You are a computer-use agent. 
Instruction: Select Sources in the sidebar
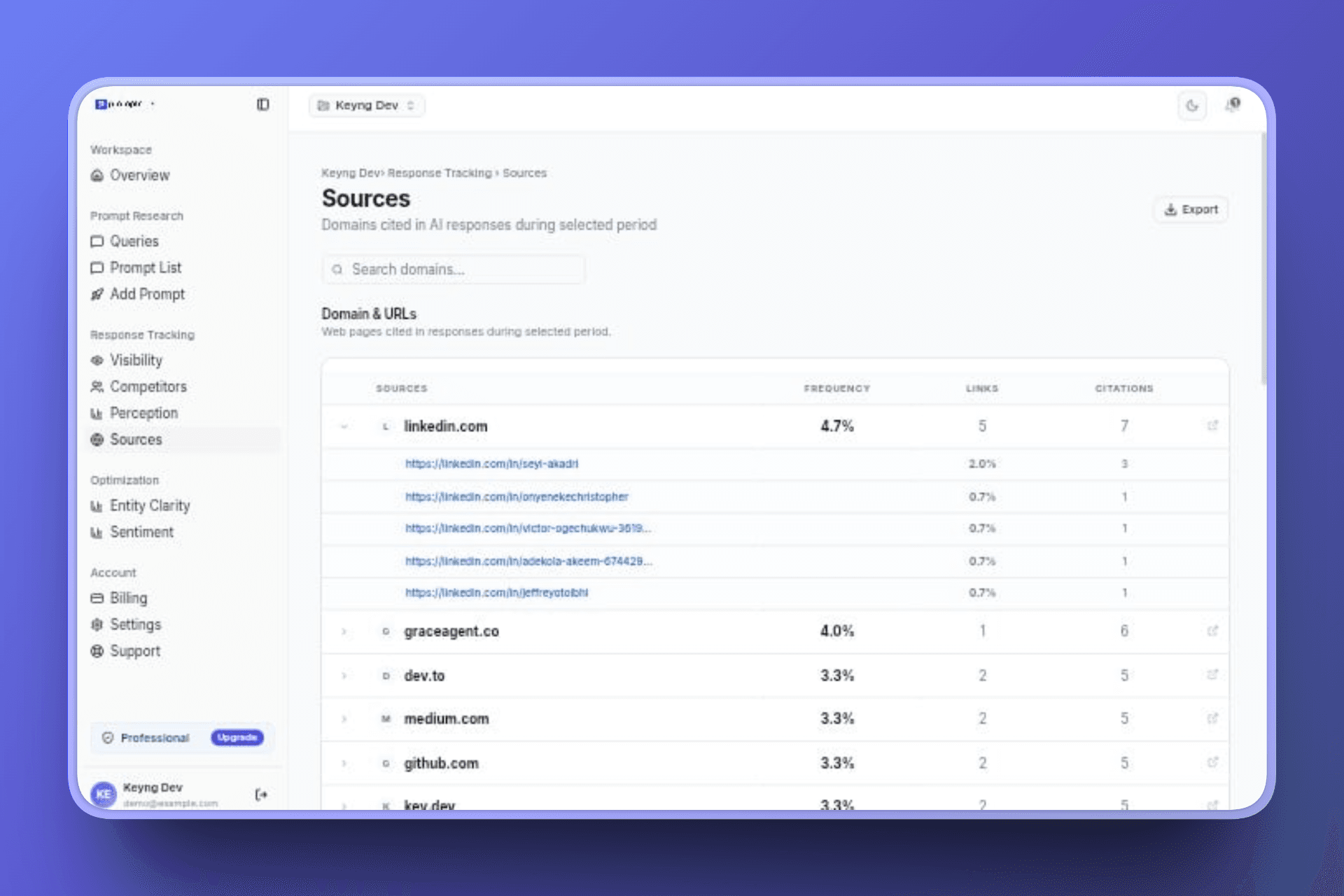click(x=183, y=440)
